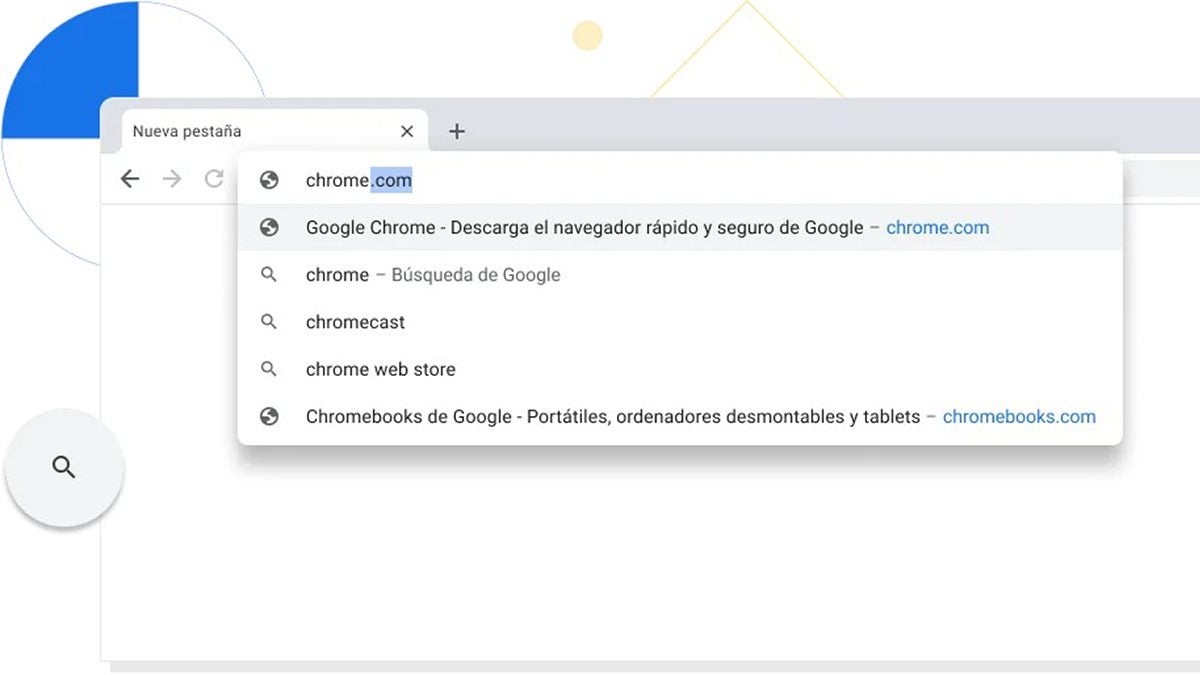Screen dimensions: 1200x675
Task: Open a new tab with plus button
Action: click(x=457, y=131)
